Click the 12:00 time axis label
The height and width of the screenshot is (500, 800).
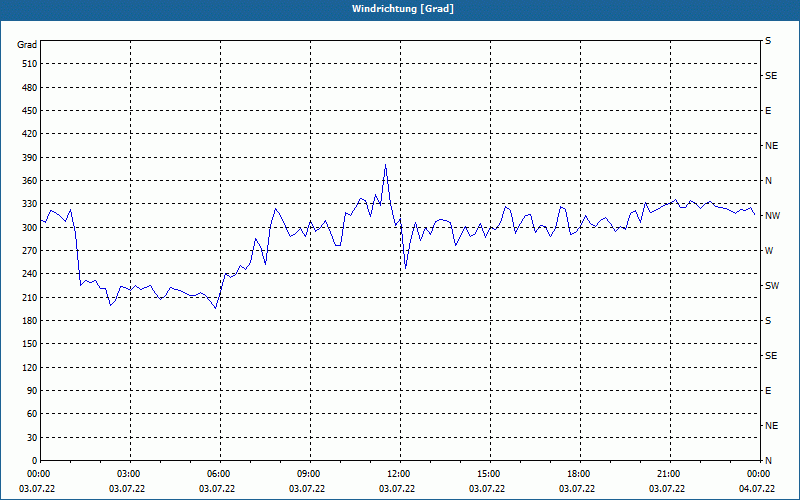[x=399, y=474]
